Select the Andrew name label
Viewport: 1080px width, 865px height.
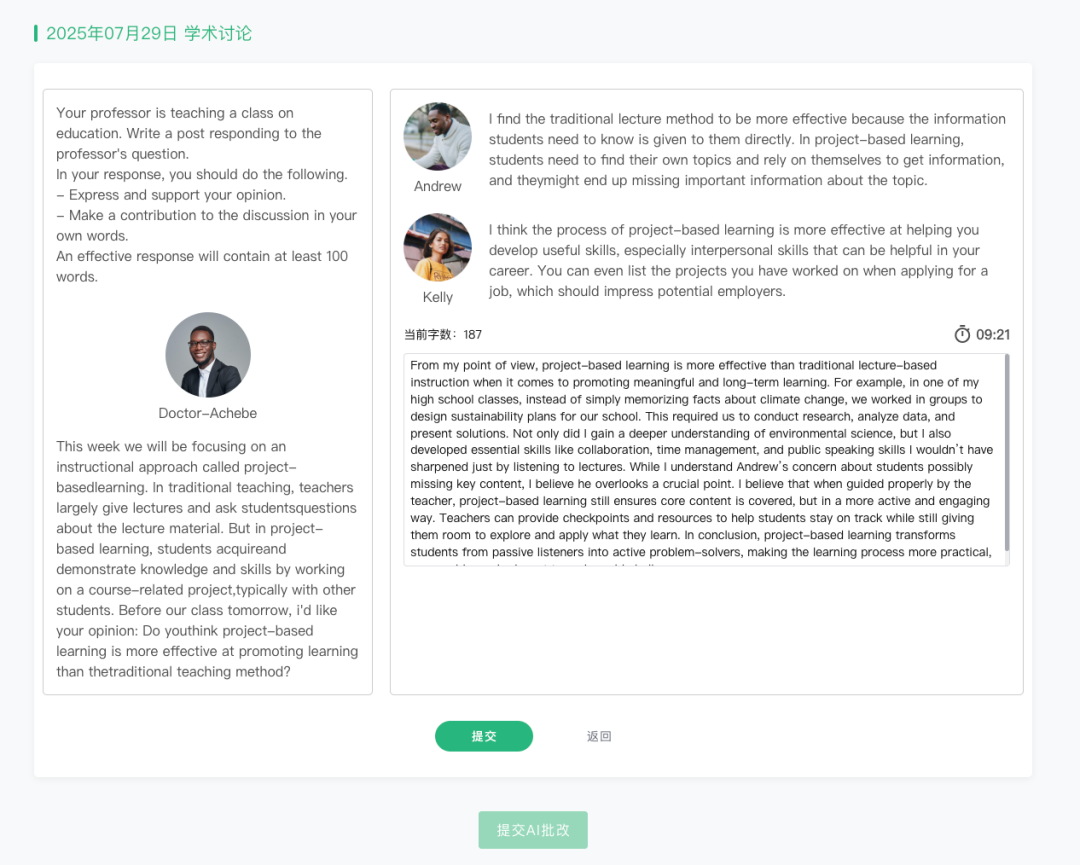[438, 186]
